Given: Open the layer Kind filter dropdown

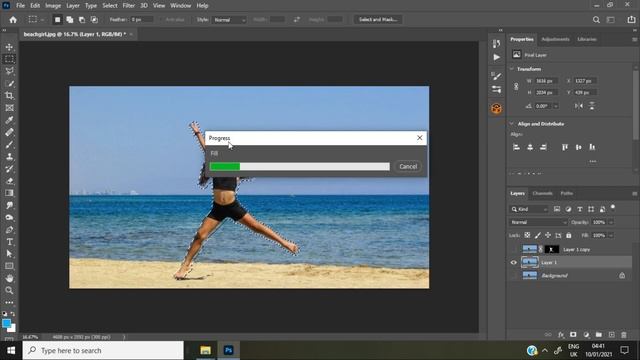Looking at the screenshot, I should click(529, 209).
